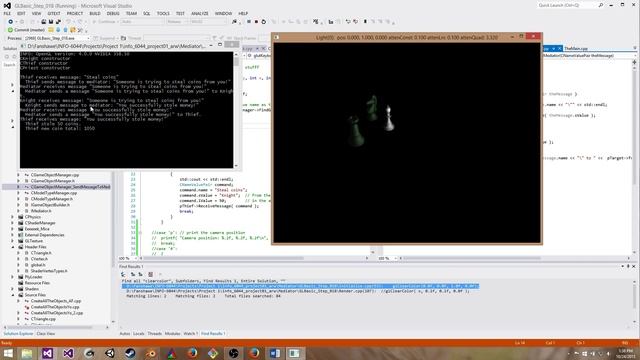Switch to the Threads tab
This screenshot has width=640, height=360.
[x=155, y=333]
